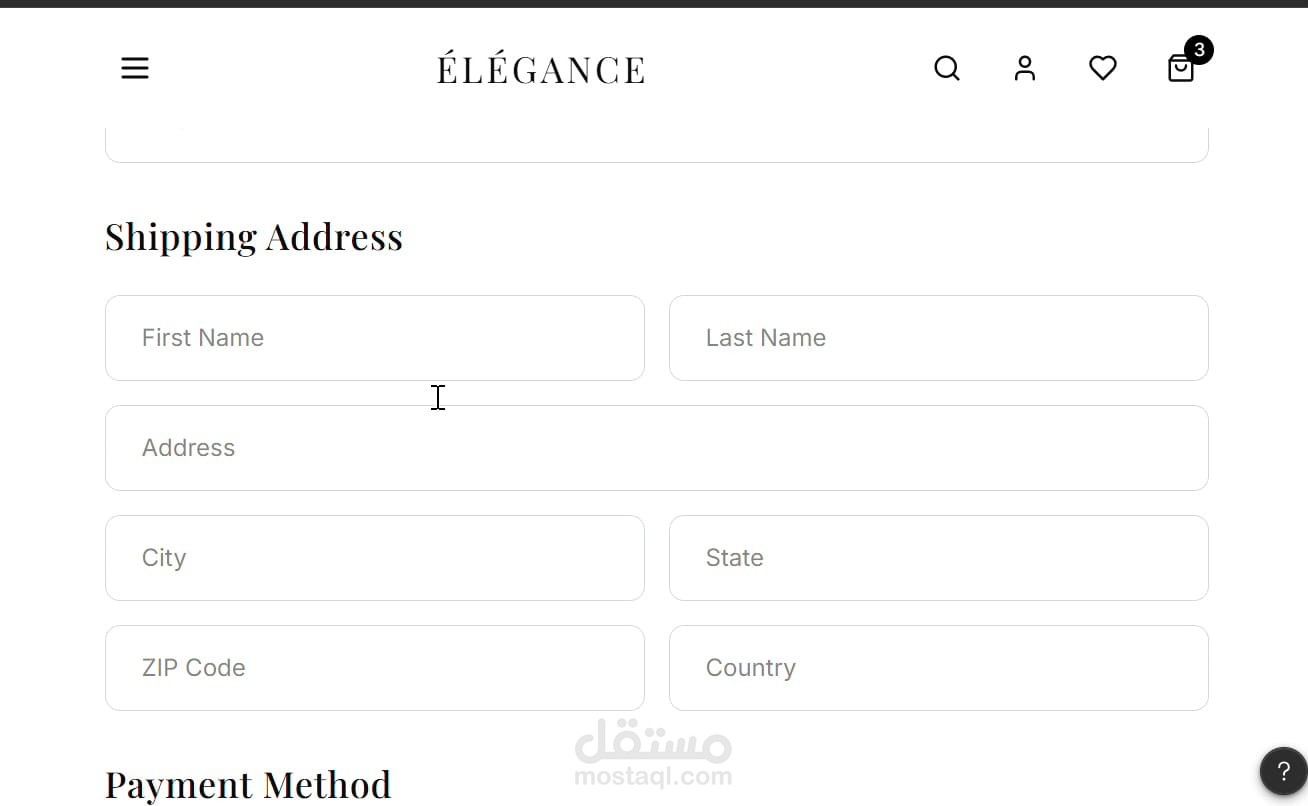The height and width of the screenshot is (806, 1308).
Task: Go to home via ÉLÉGANCE logo
Action: coord(540,69)
